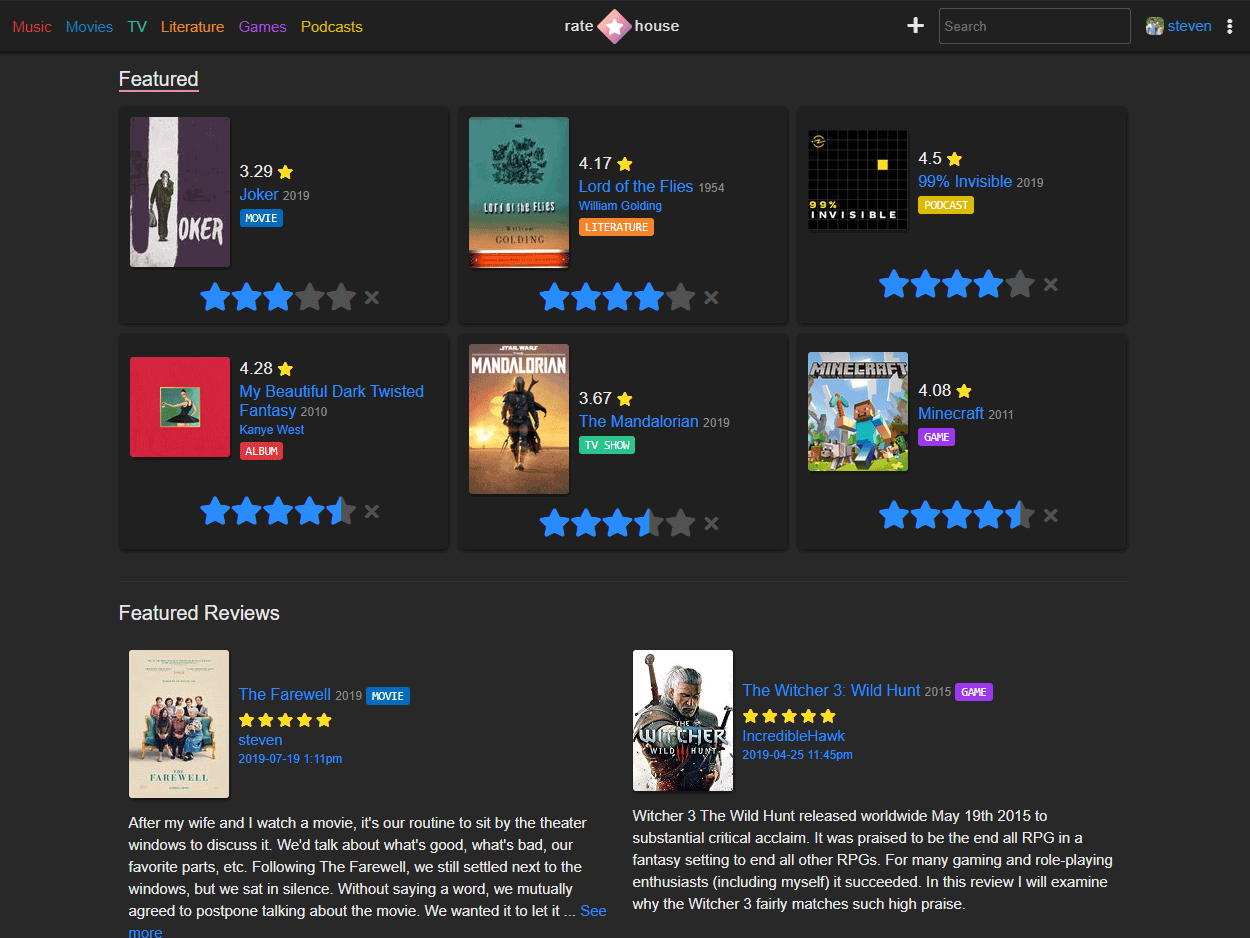Click the ALBUM tag badge
This screenshot has height=938, width=1250.
point(261,451)
